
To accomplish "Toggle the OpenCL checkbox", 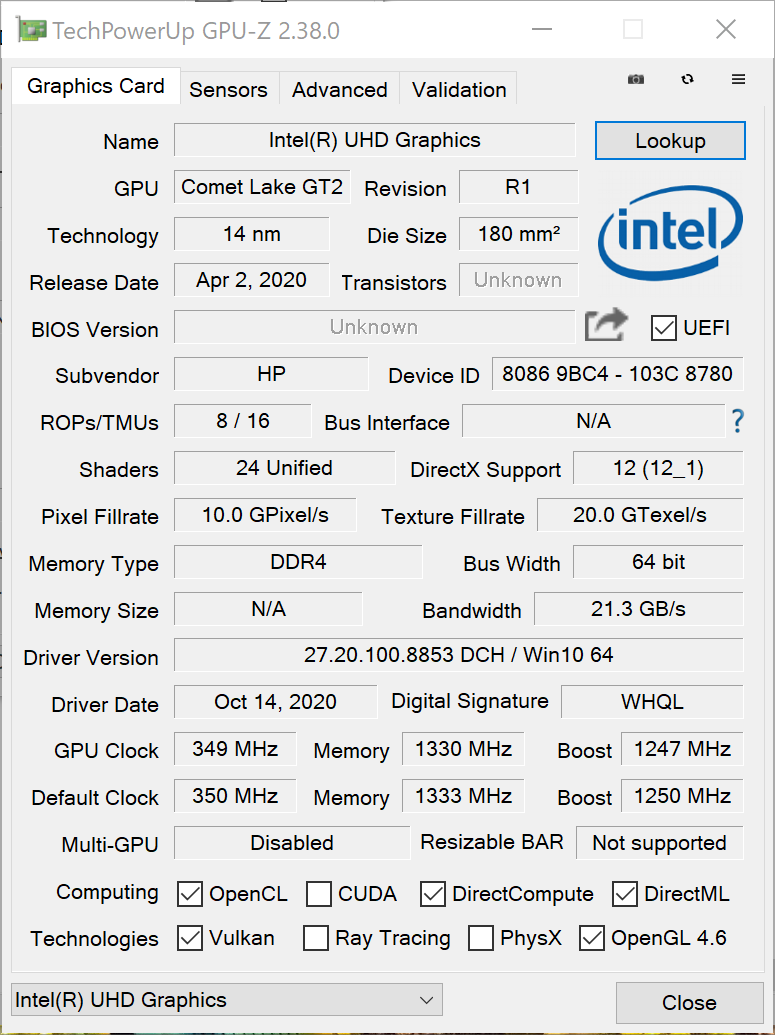I will pyautogui.click(x=190, y=894).
